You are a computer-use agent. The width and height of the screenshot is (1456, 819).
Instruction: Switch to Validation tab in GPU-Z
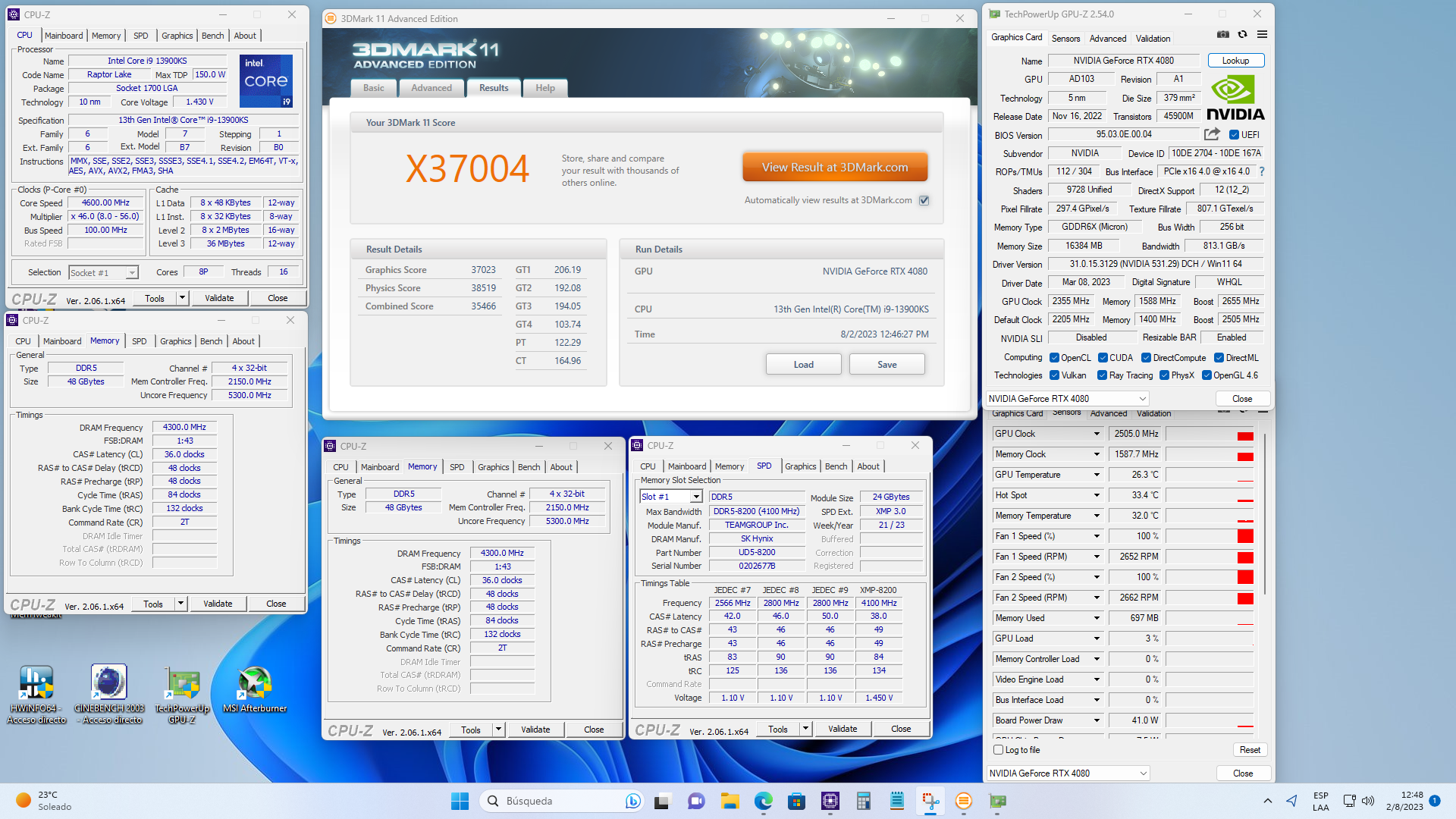pos(1153,38)
